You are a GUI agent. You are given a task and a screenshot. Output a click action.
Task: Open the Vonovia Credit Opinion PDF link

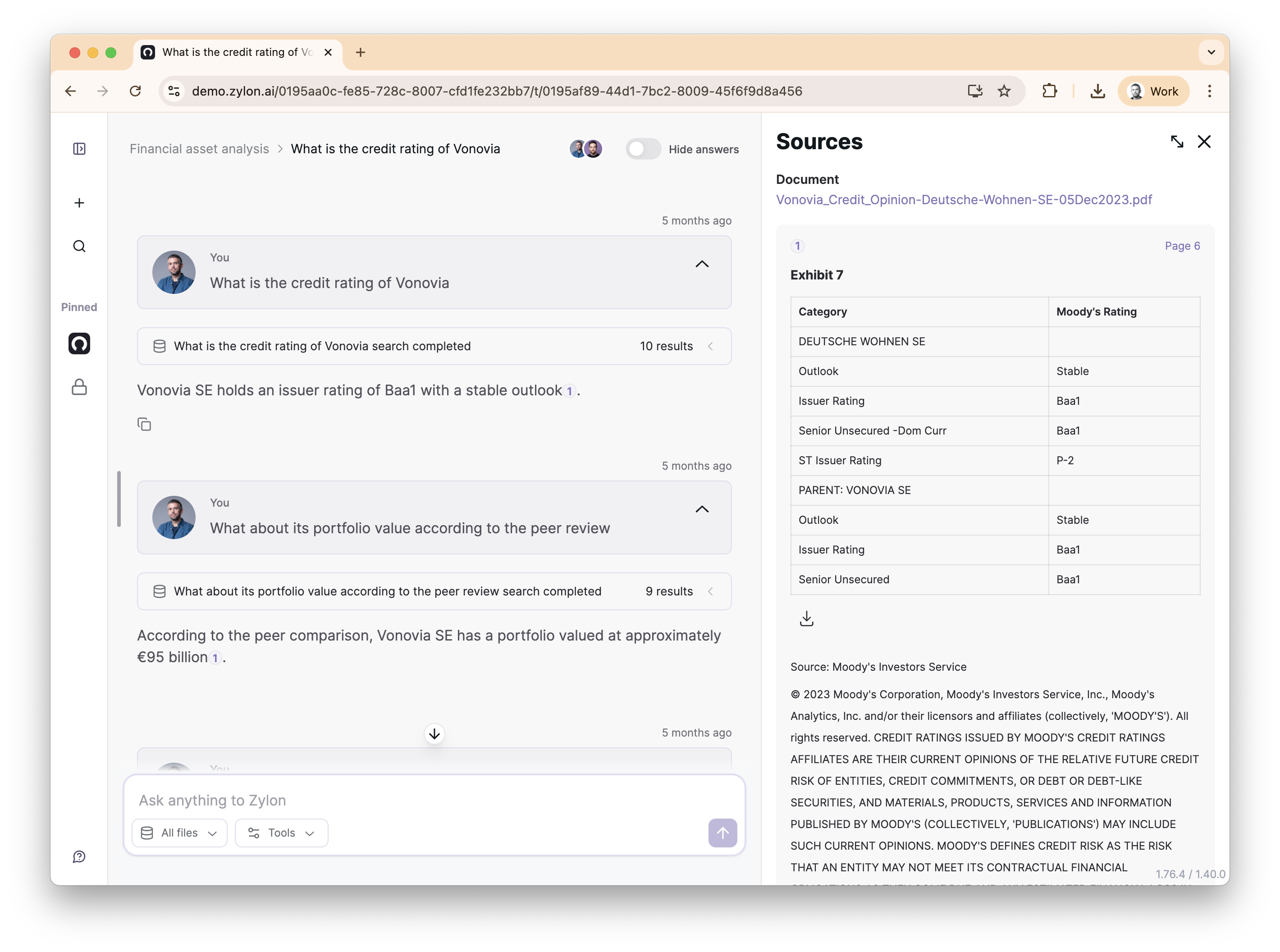(964, 200)
